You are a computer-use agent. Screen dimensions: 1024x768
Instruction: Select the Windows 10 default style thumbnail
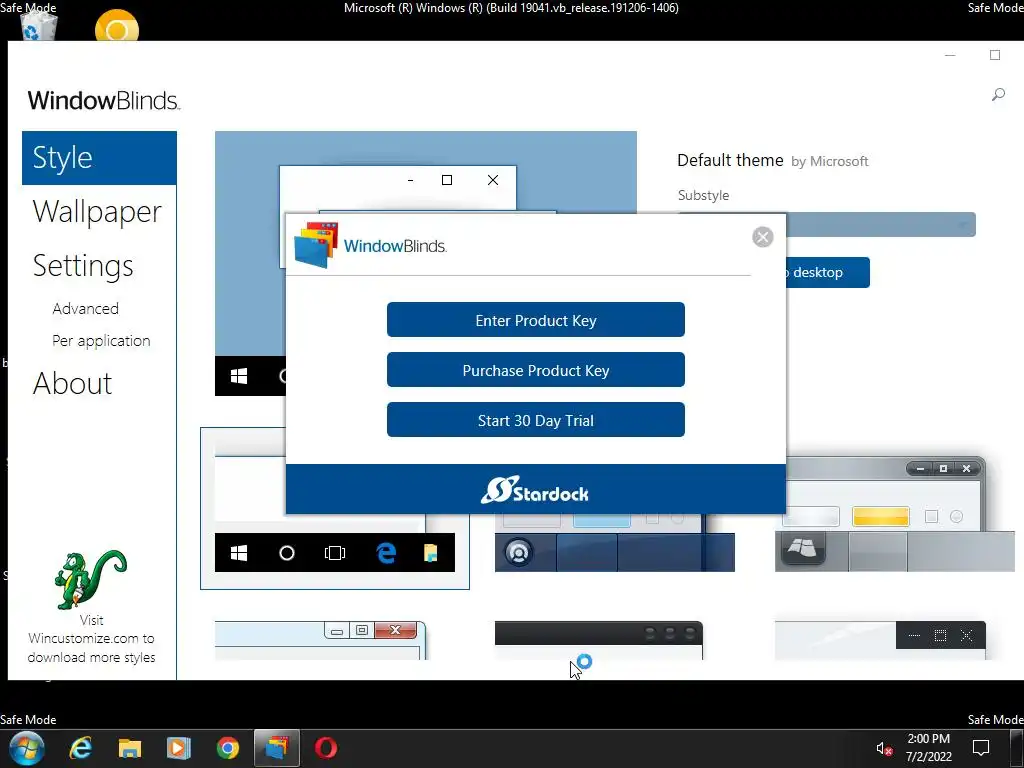pos(335,508)
